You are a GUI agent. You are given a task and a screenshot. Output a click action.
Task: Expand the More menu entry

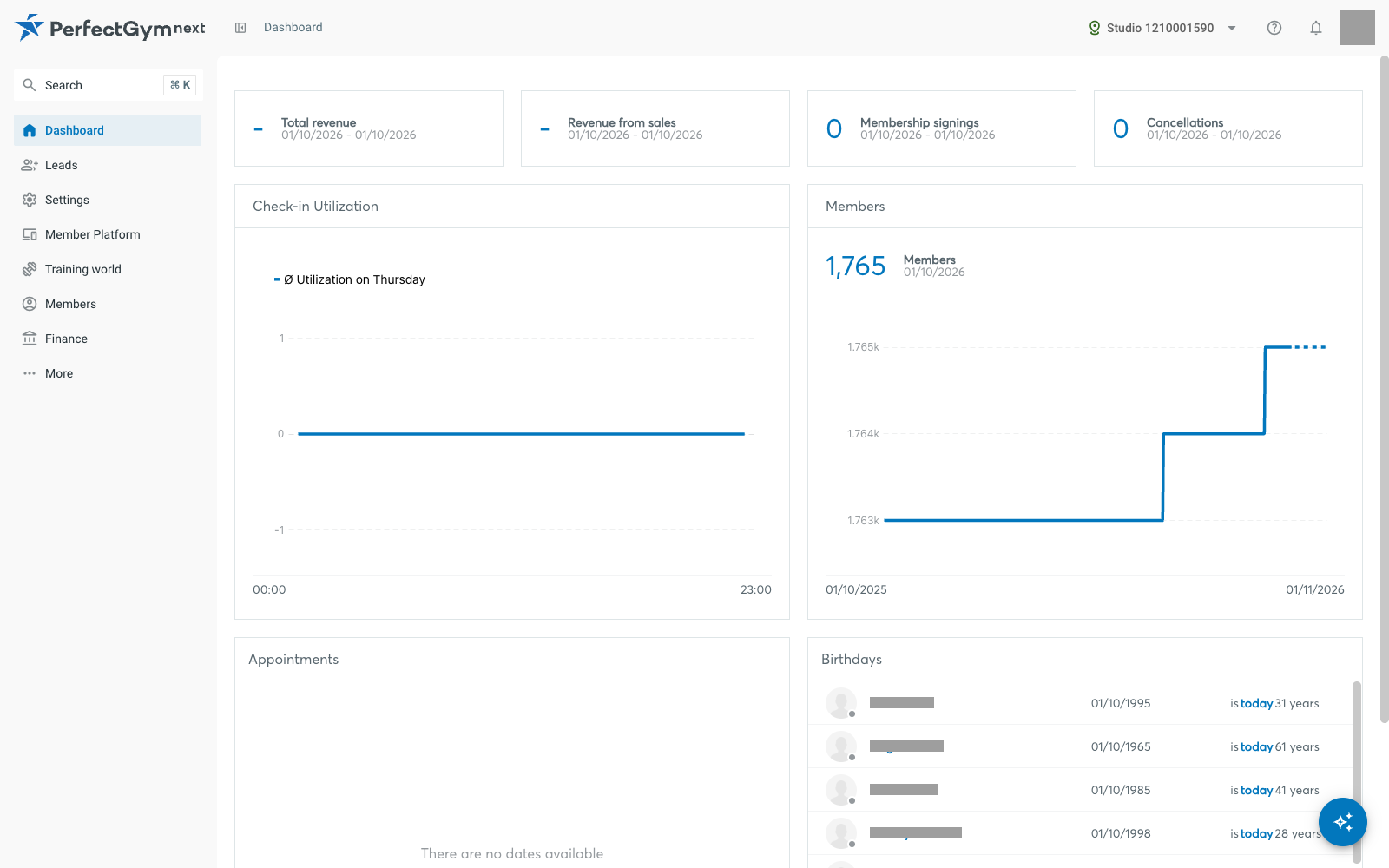coord(108,373)
